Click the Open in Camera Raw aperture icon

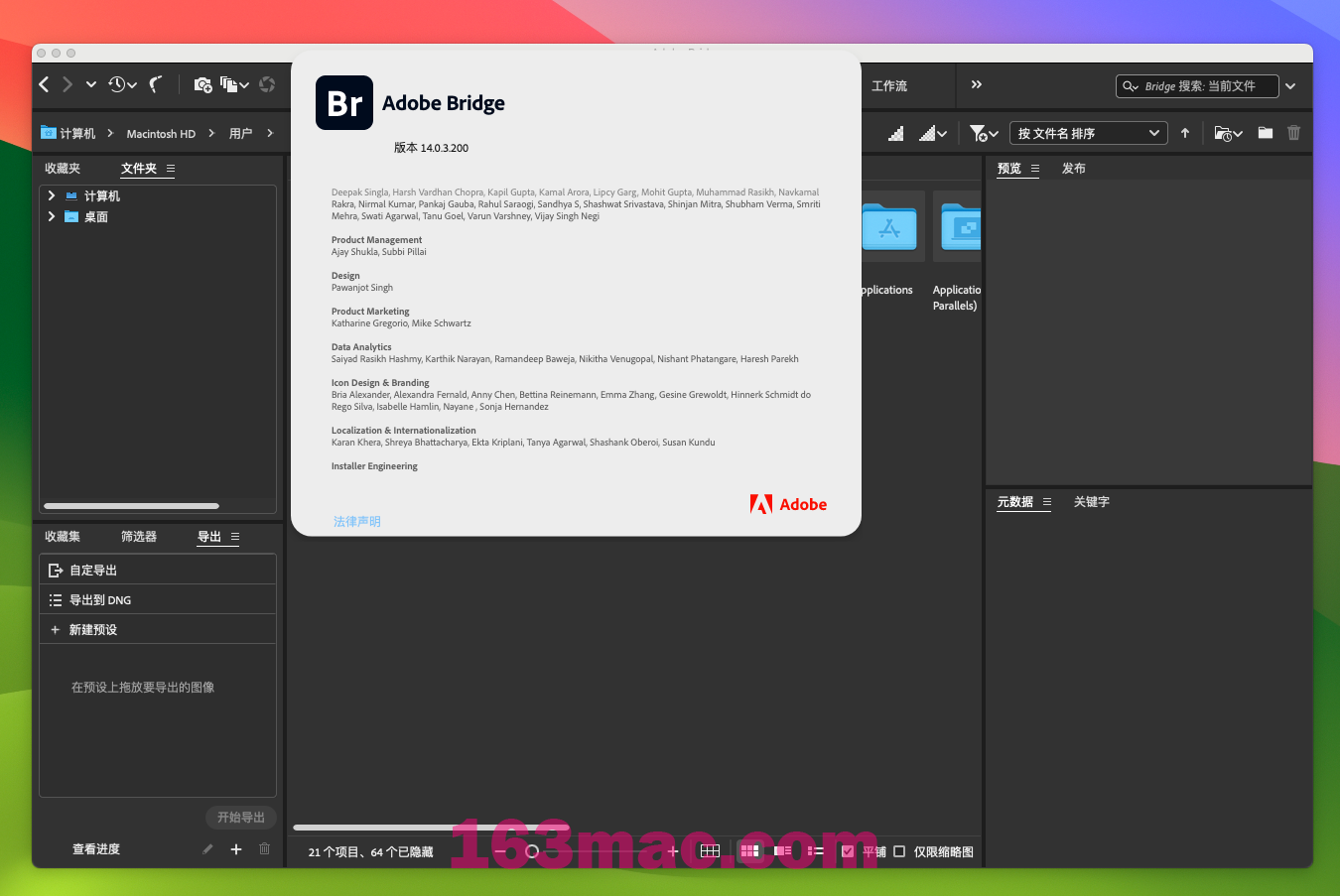point(267,84)
